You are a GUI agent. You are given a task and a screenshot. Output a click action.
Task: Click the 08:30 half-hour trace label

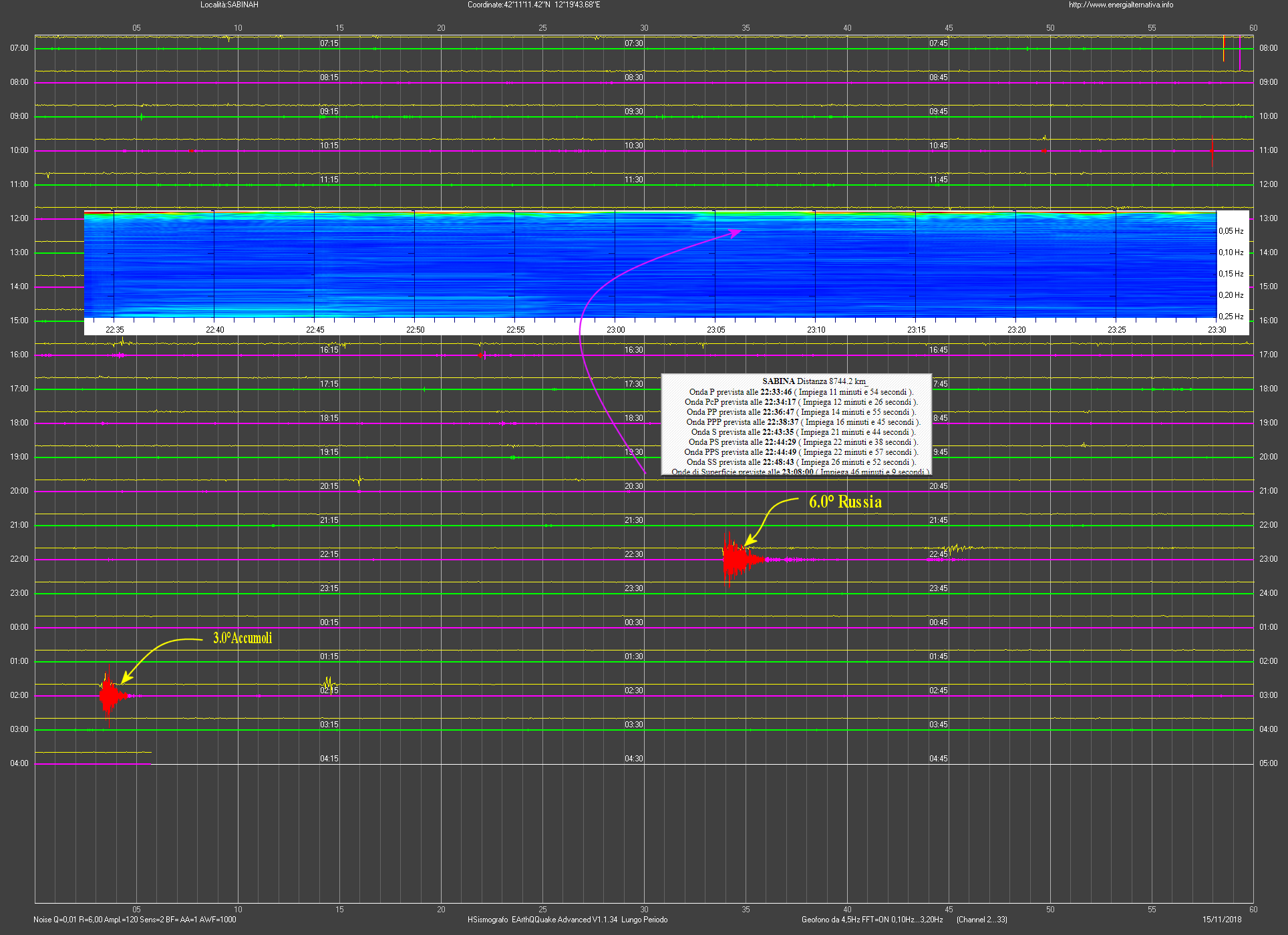634,77
